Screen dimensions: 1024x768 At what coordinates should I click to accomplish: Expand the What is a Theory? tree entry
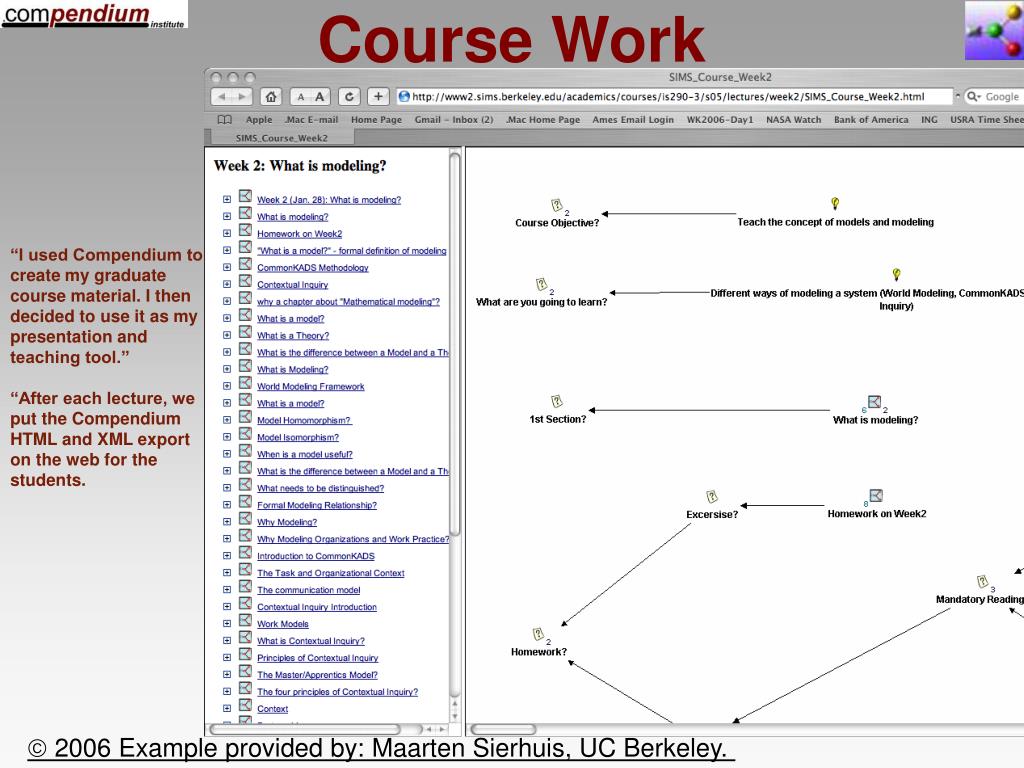pyautogui.click(x=227, y=335)
